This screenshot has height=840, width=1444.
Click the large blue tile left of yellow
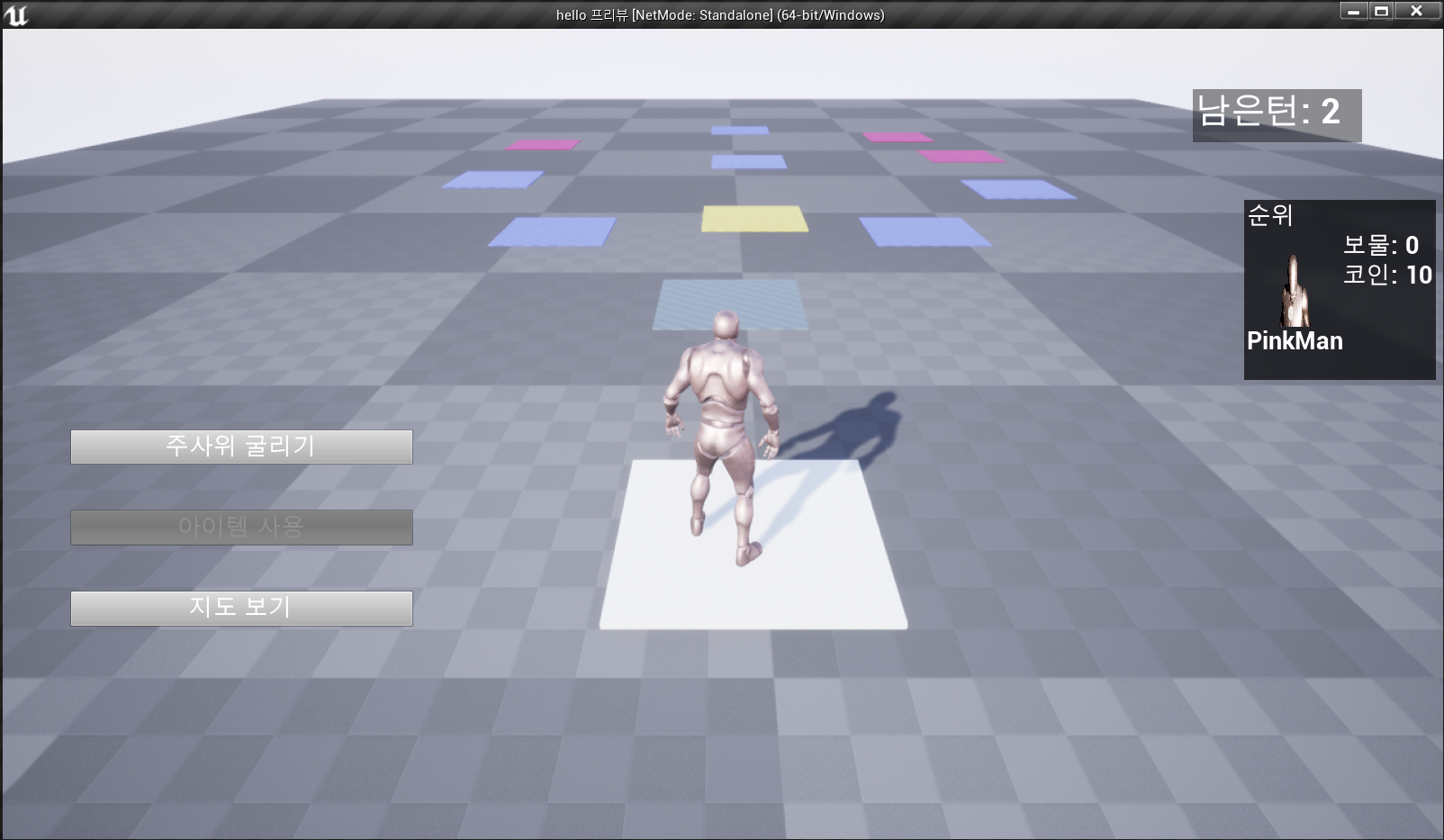[552, 231]
